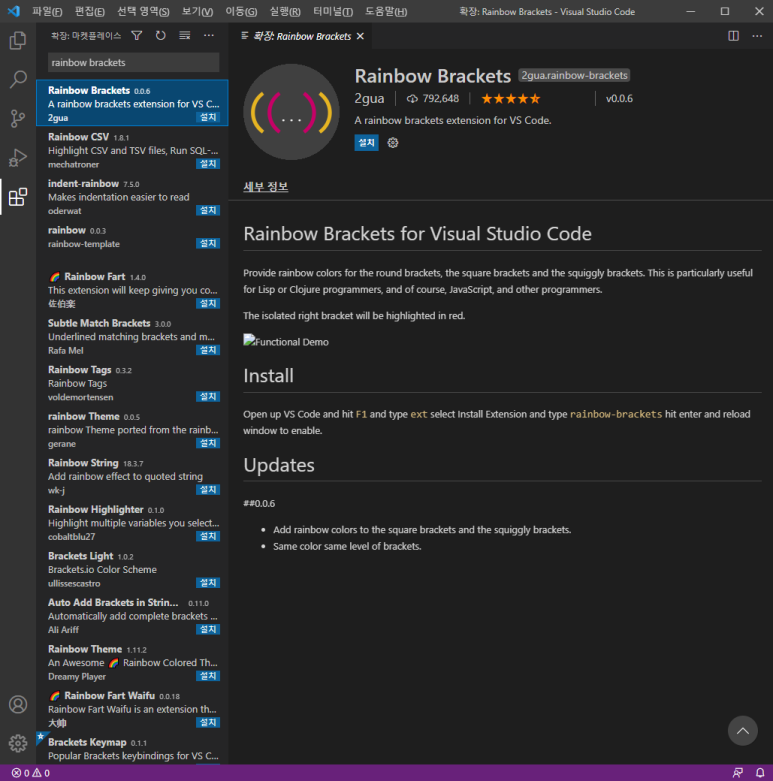Refresh the extension marketplace list
Viewport: 773px width, 781px height.
click(160, 35)
